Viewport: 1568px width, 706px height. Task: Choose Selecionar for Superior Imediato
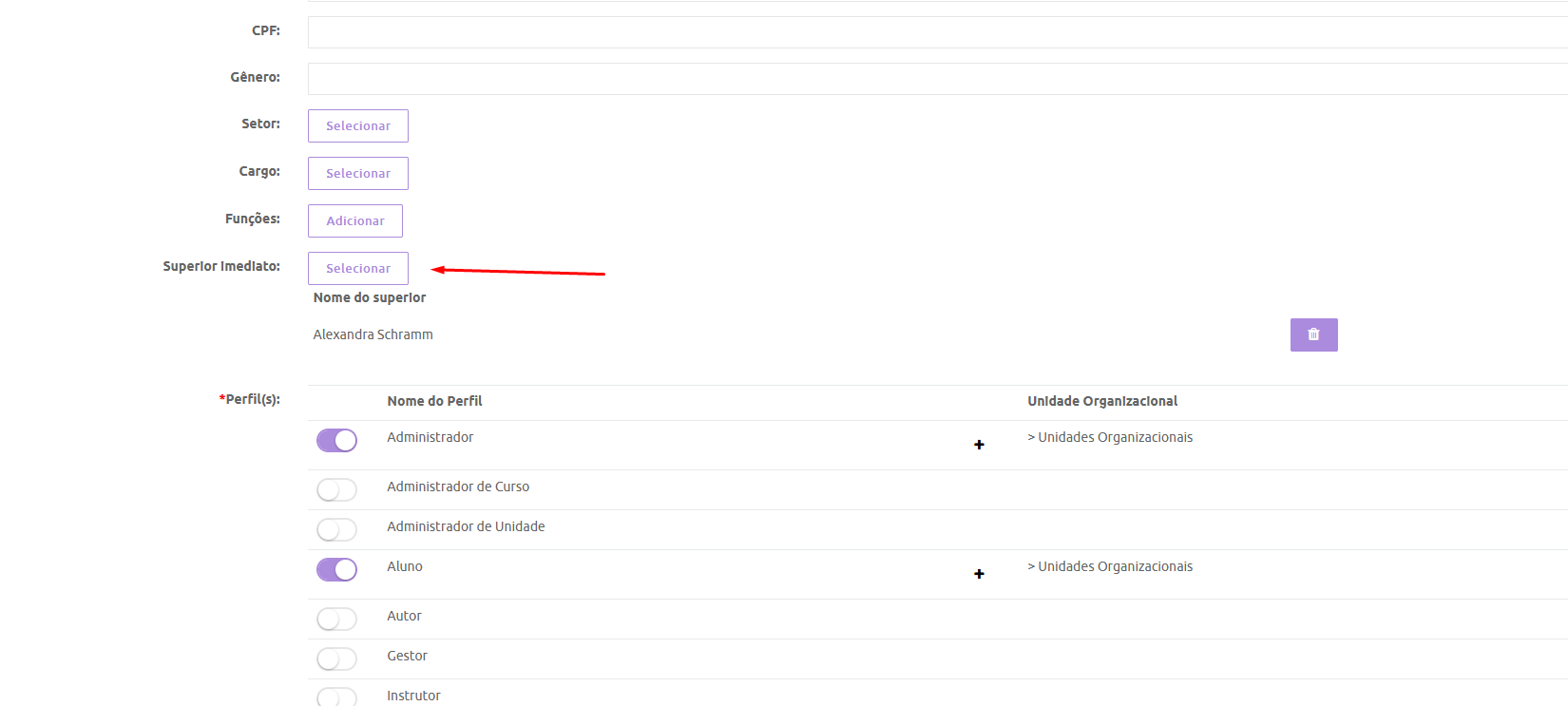(357, 269)
